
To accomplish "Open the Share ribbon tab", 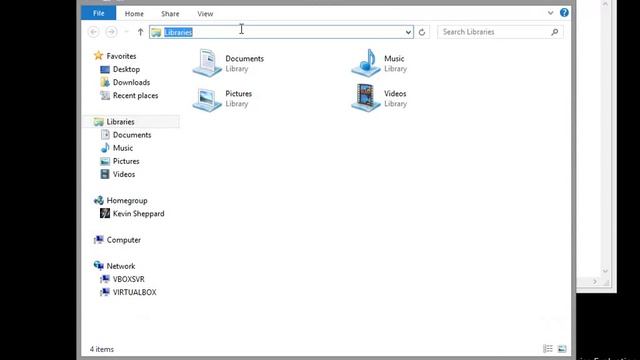I will pyautogui.click(x=170, y=13).
